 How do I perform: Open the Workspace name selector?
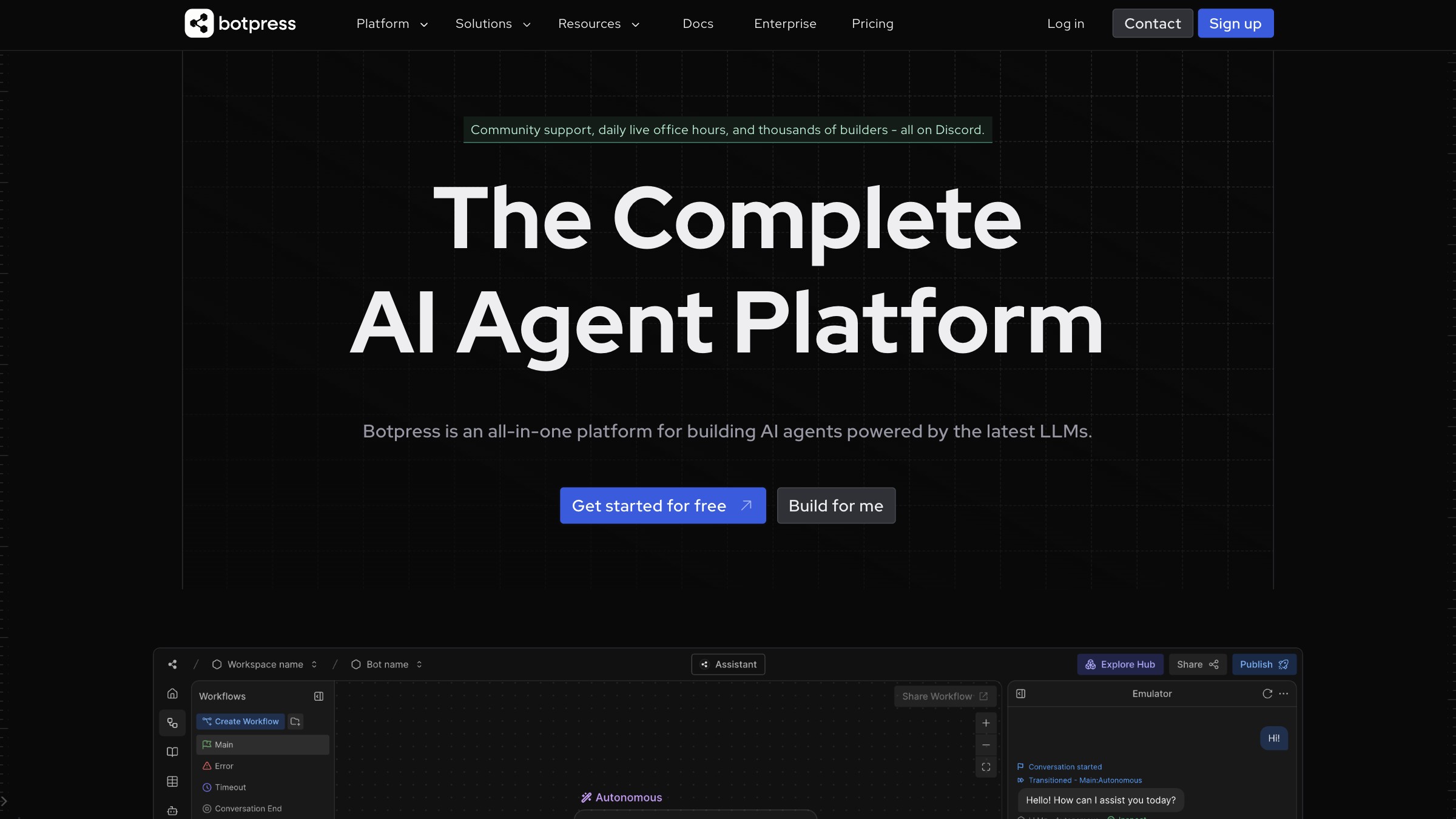265,664
